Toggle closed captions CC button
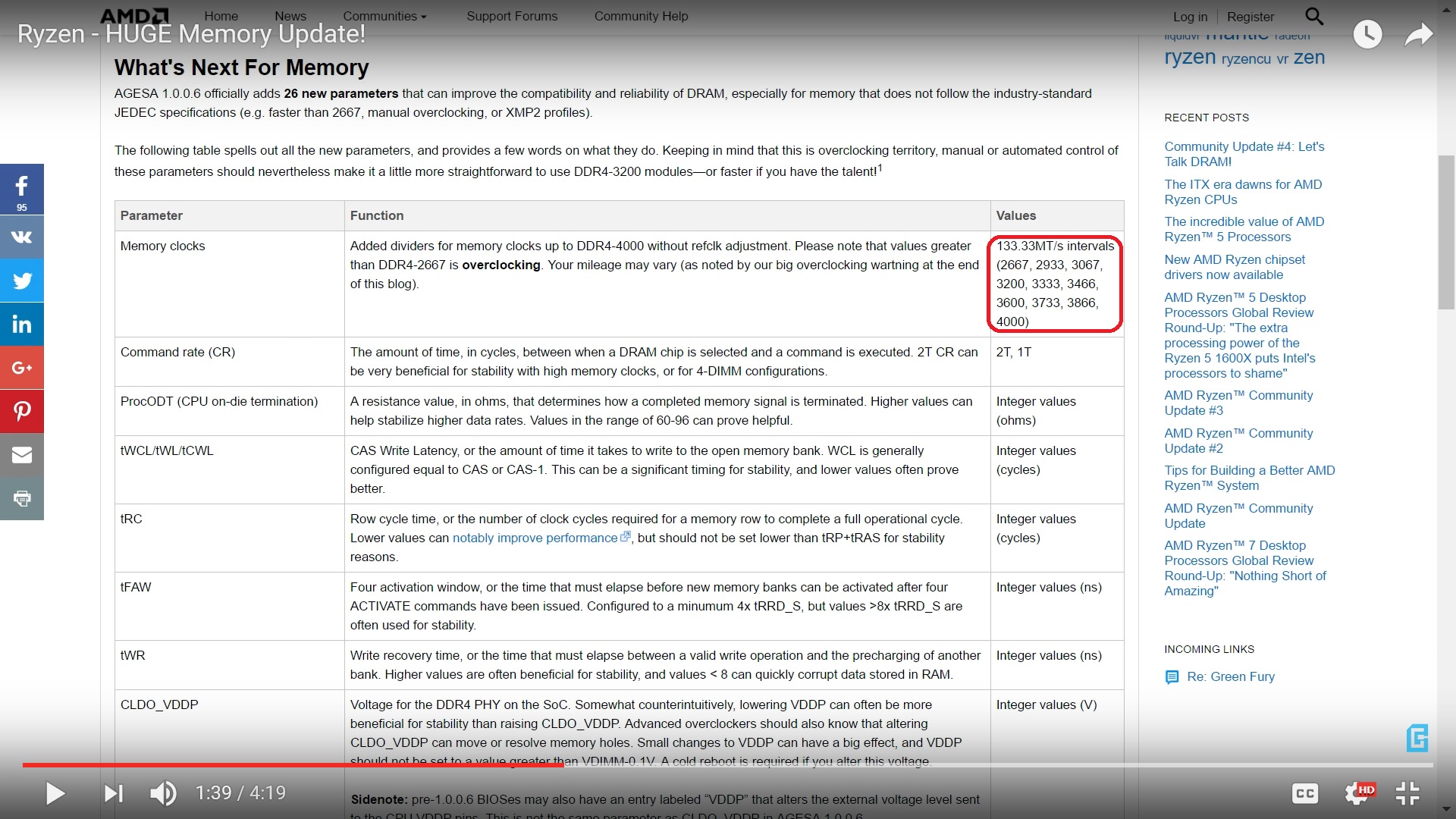The height and width of the screenshot is (819, 1456). [x=1305, y=793]
